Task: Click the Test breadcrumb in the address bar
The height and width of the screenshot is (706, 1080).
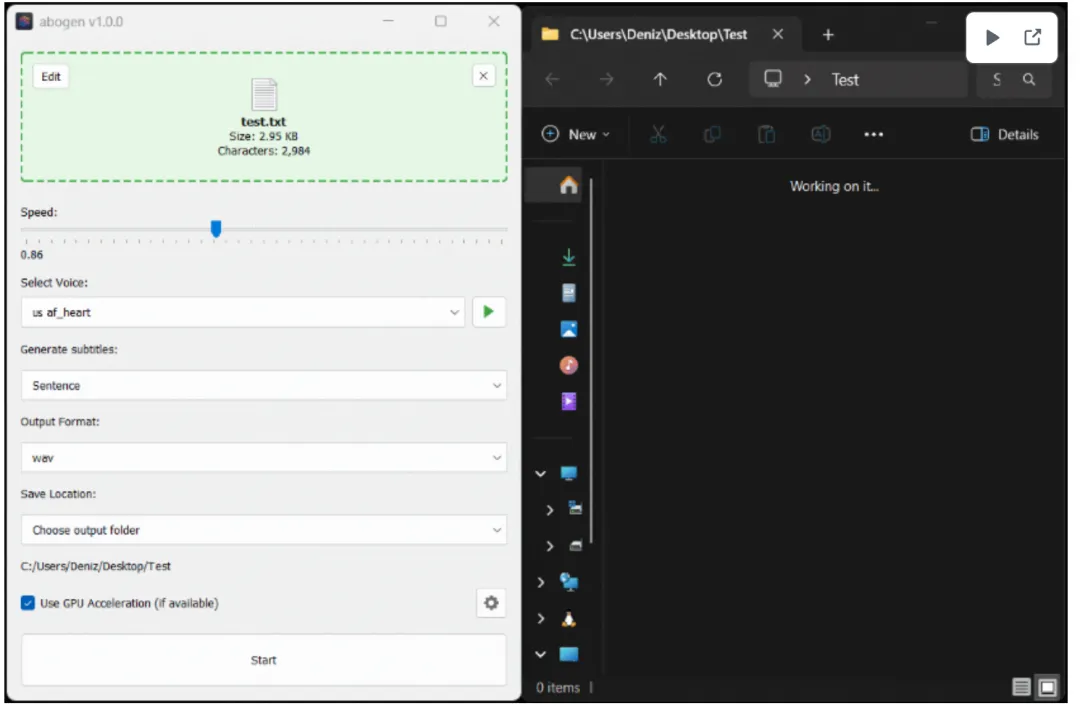Action: (845, 80)
